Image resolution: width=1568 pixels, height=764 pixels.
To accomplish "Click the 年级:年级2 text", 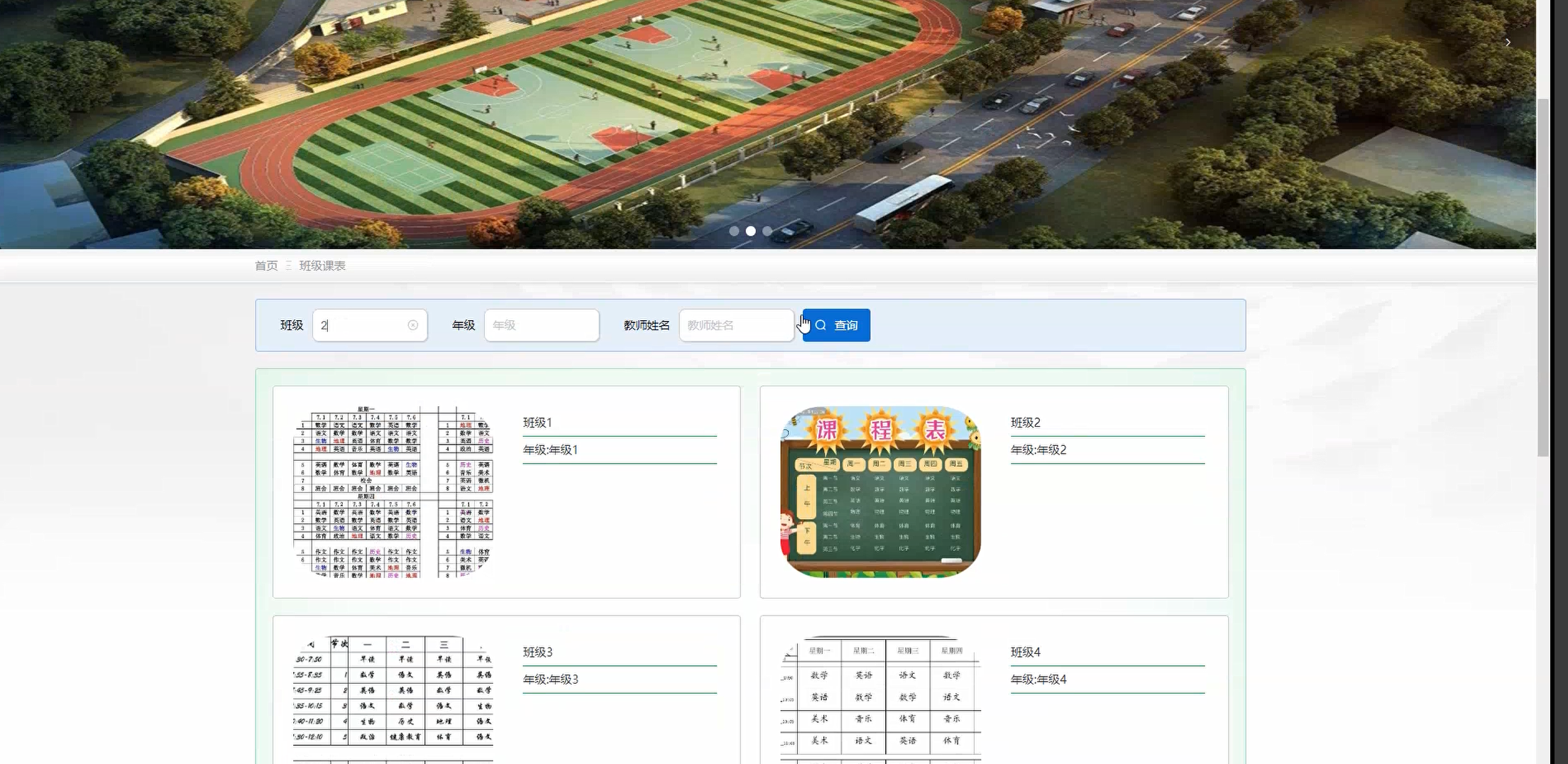I will [x=1038, y=449].
